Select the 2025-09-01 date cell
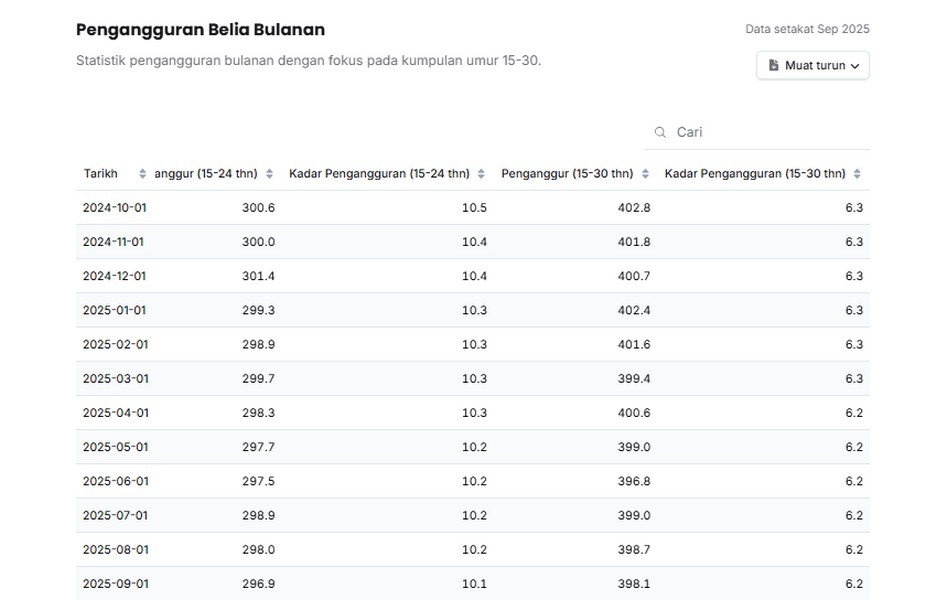The image size is (926, 600). tap(114, 584)
